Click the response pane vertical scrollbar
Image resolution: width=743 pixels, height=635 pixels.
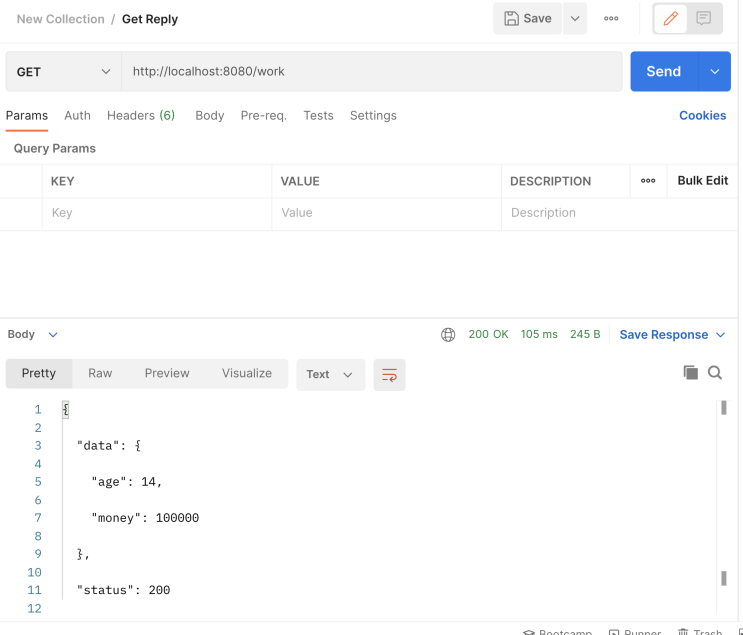pyautogui.click(x=723, y=507)
